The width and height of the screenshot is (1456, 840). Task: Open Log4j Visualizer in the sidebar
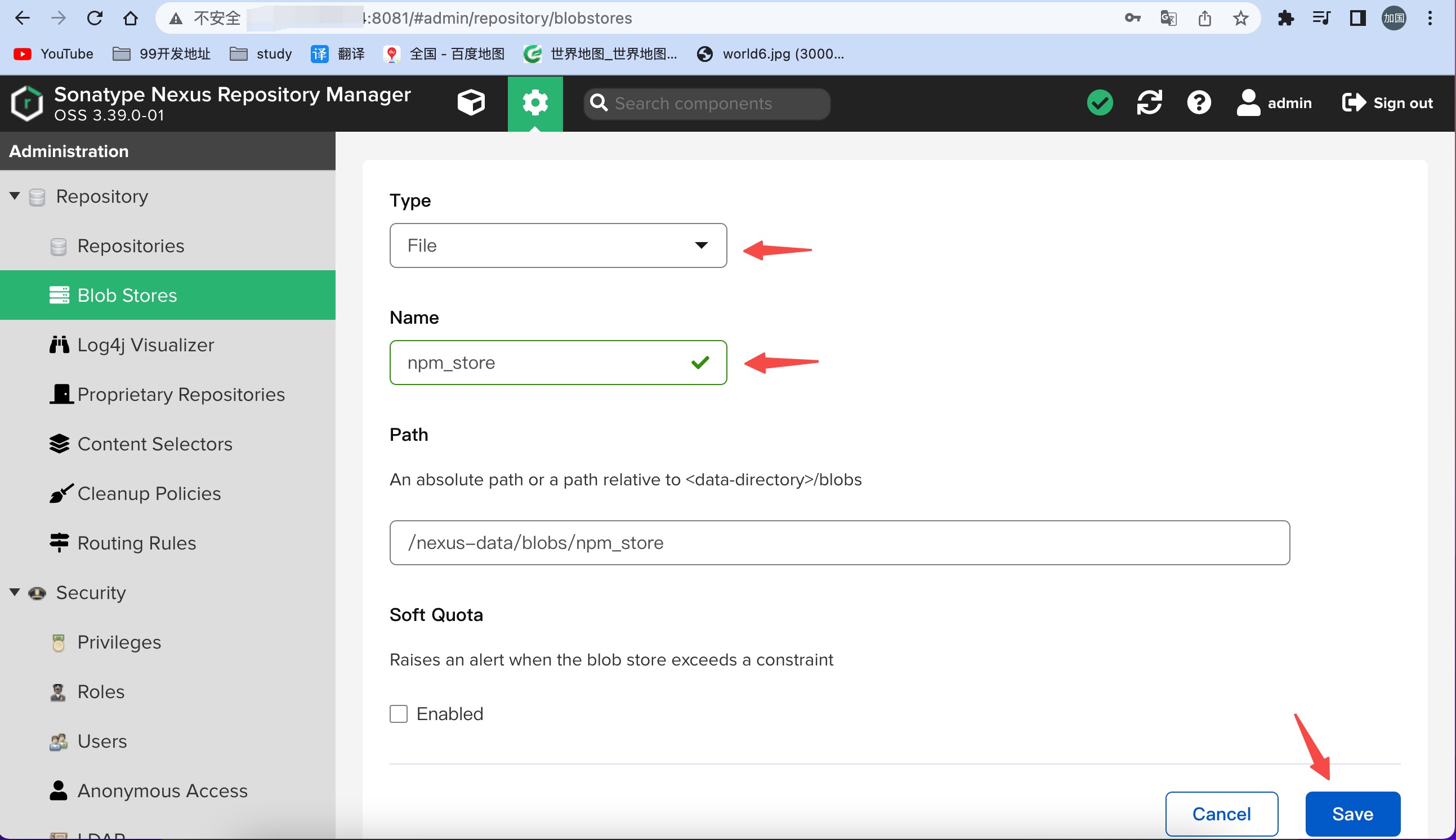tap(167, 345)
